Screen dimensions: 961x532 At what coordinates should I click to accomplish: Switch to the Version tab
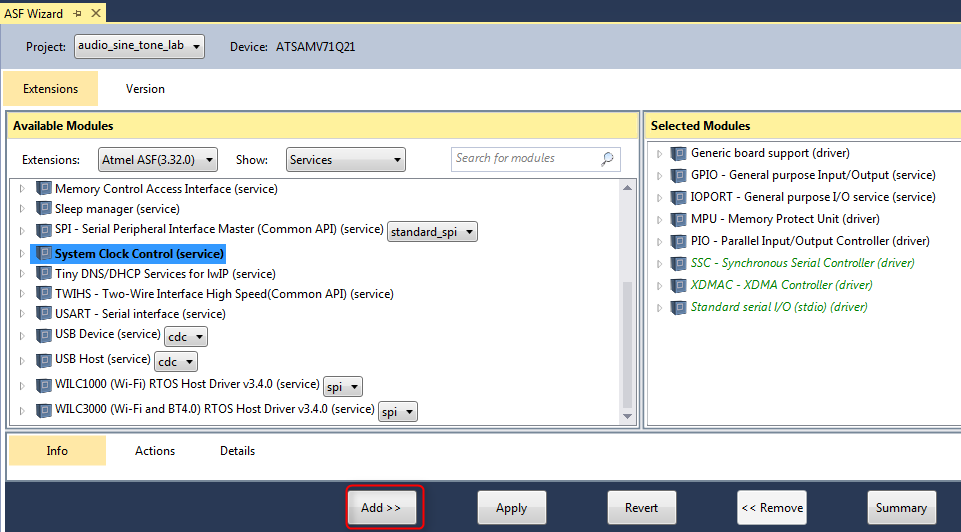(x=145, y=89)
